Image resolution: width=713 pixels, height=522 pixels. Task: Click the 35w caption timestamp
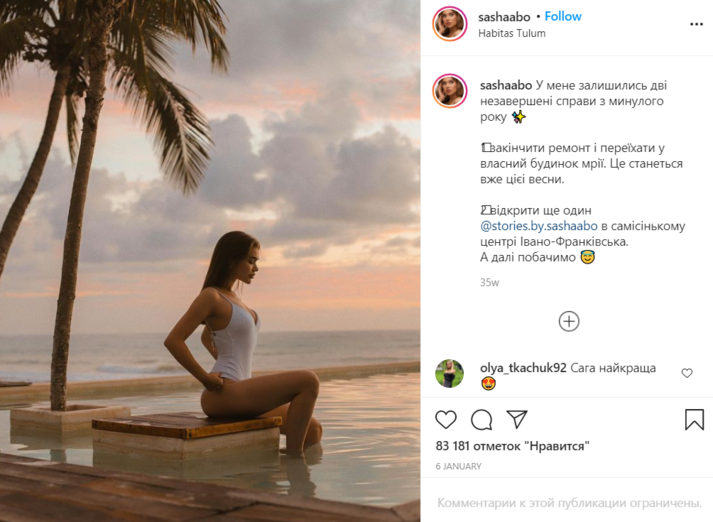click(x=489, y=283)
